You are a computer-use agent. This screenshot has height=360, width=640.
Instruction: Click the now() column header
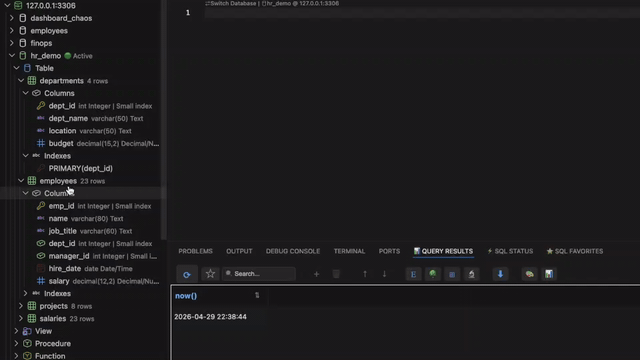coord(186,296)
